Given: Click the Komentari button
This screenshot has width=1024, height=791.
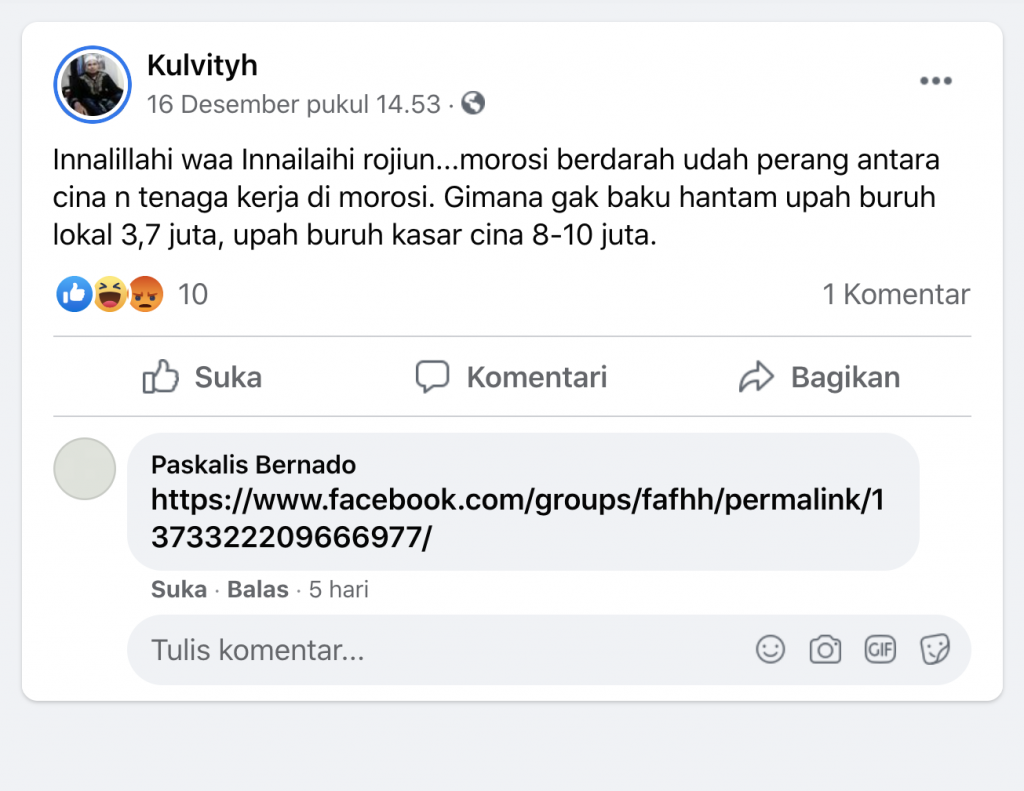Looking at the screenshot, I should click(511, 377).
